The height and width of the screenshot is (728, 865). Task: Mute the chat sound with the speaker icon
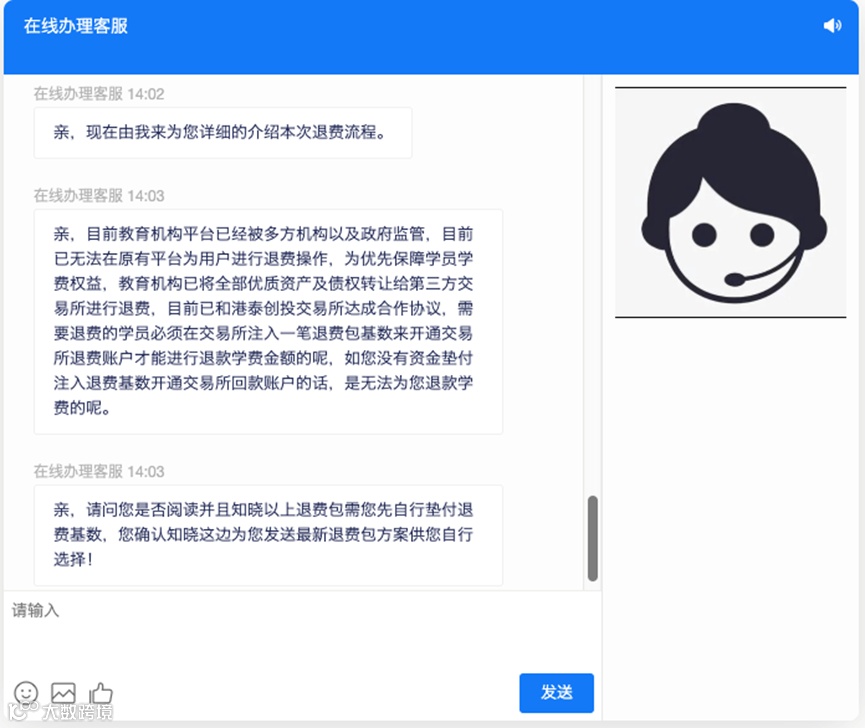coord(832,25)
